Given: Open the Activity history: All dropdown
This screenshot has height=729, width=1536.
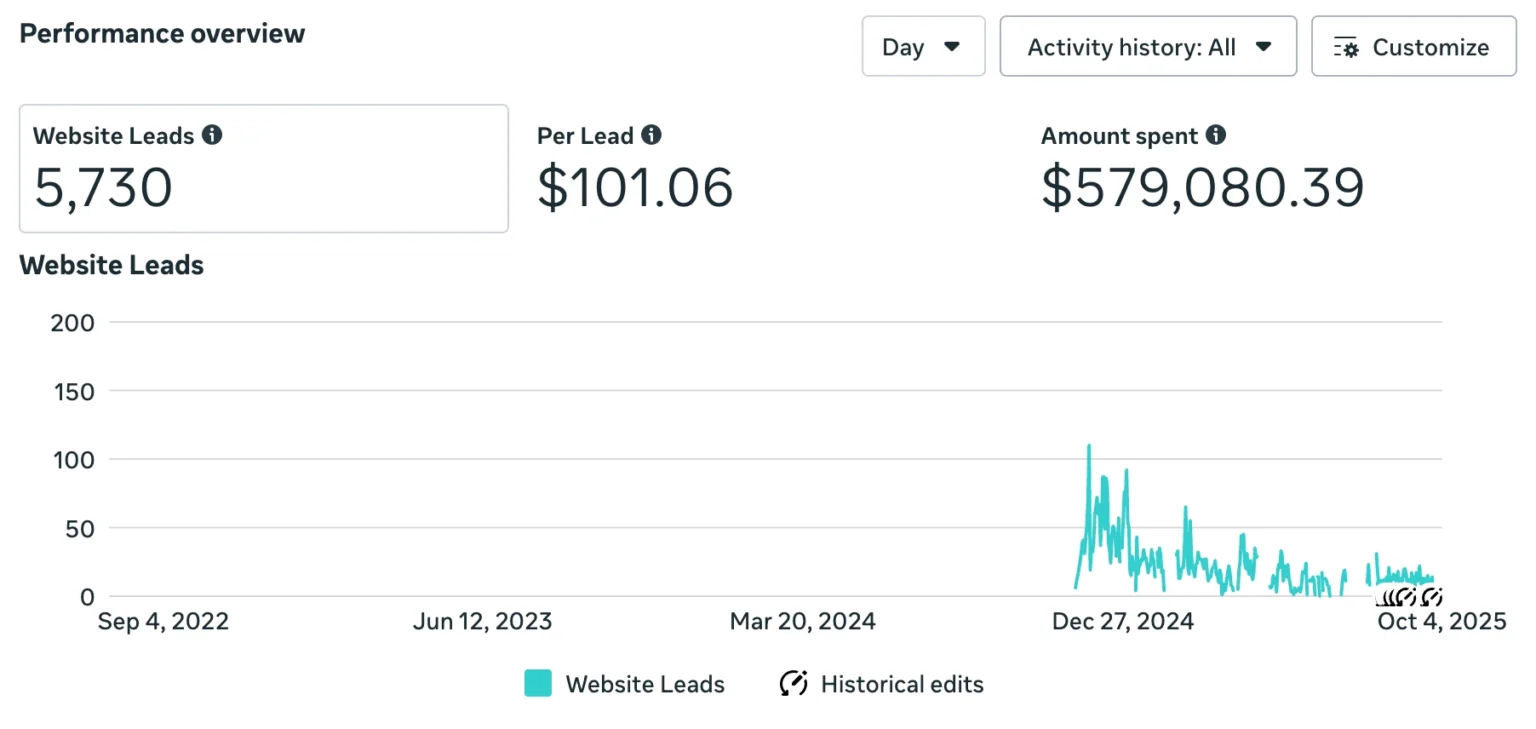Looking at the screenshot, I should pos(1147,46).
